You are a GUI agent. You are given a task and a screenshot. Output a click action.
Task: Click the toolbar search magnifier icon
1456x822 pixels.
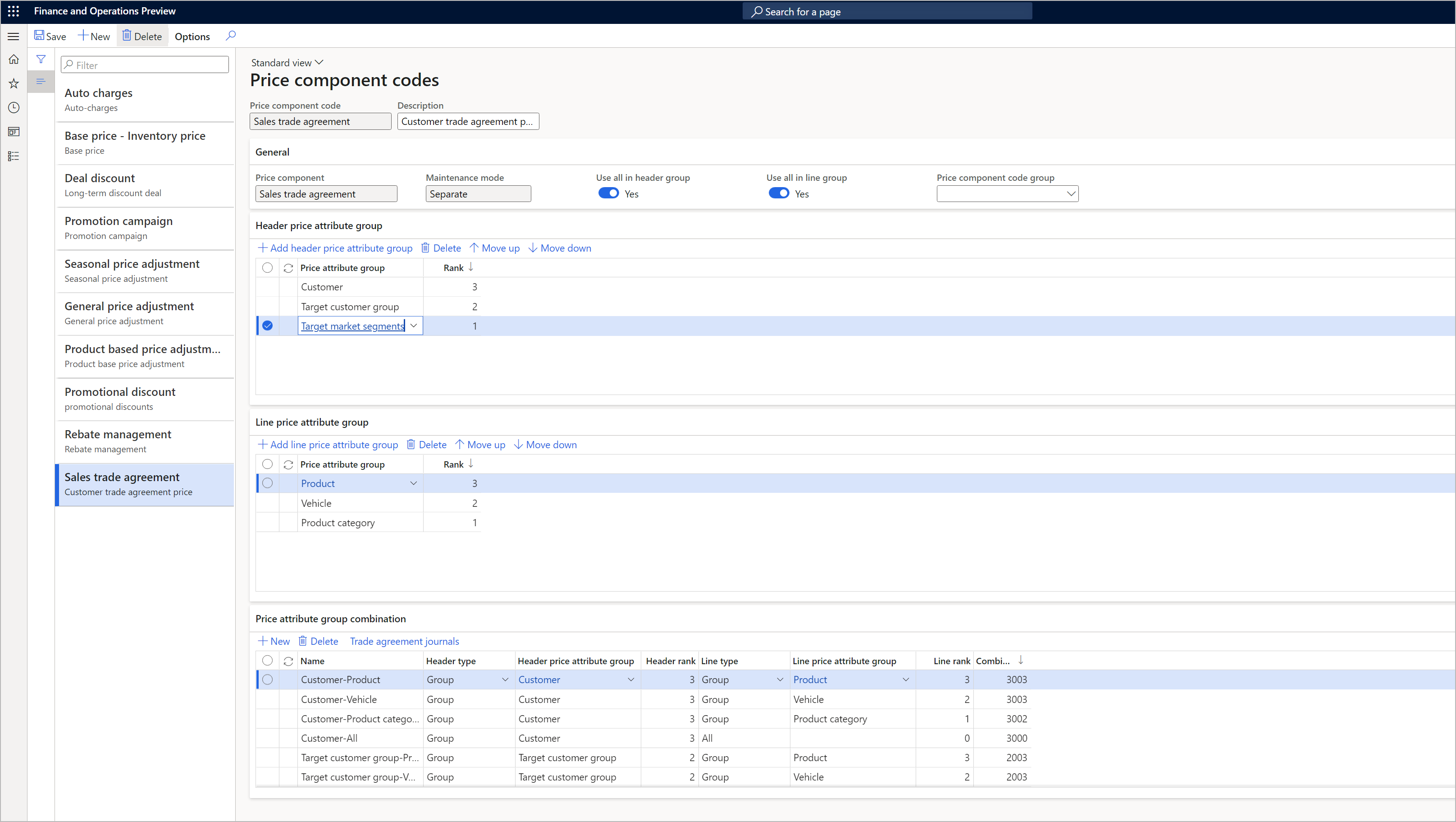click(231, 36)
